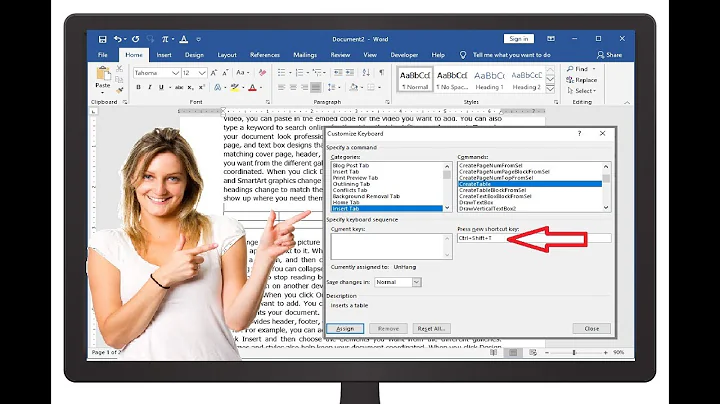Viewport: 720px width, 404px height.
Task: Open the Font dialog launcher
Action: [x=268, y=102]
